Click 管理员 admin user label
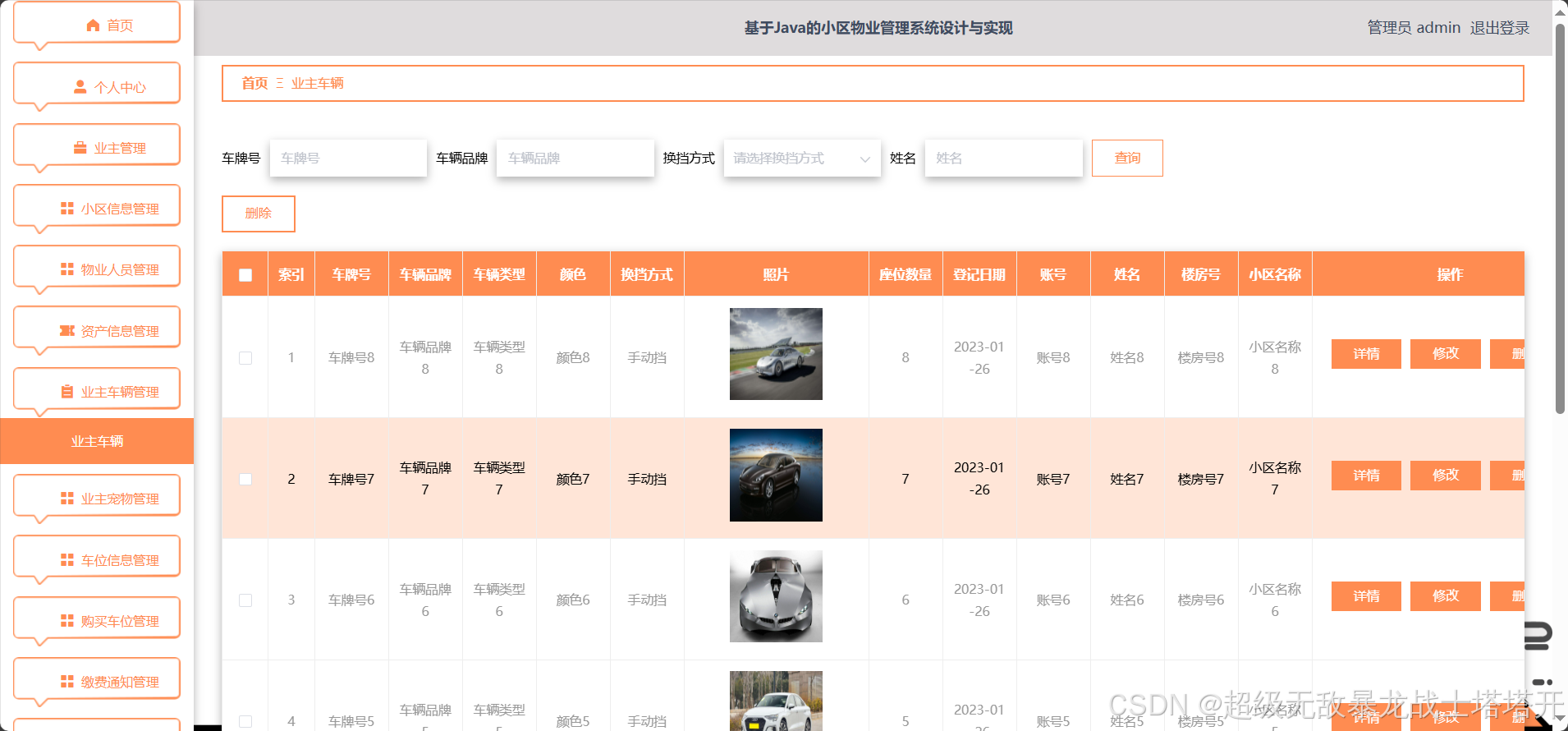The width and height of the screenshot is (1568, 731). [x=1414, y=28]
